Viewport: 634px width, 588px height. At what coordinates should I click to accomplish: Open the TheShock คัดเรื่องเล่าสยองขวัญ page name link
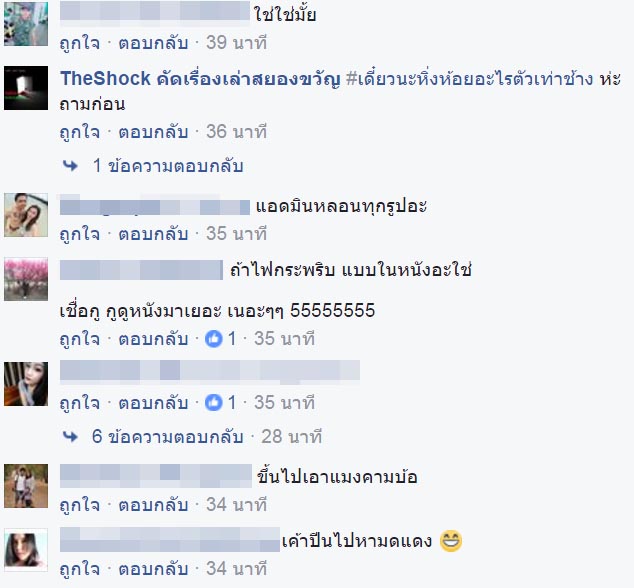pos(200,78)
